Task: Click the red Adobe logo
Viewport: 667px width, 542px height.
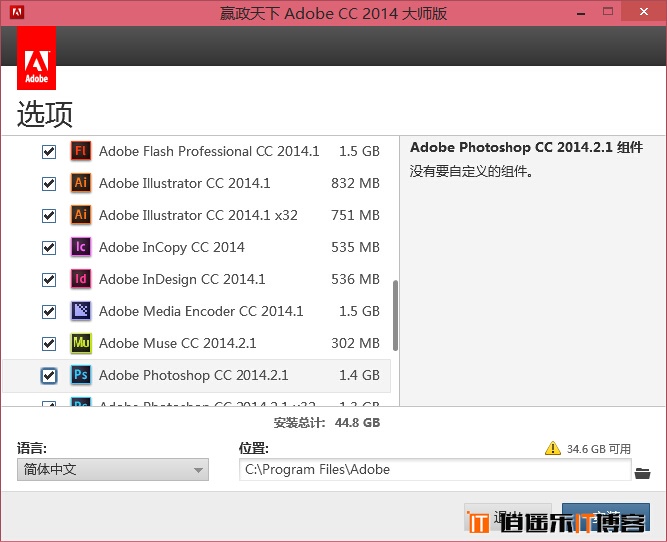Action: click(37, 58)
